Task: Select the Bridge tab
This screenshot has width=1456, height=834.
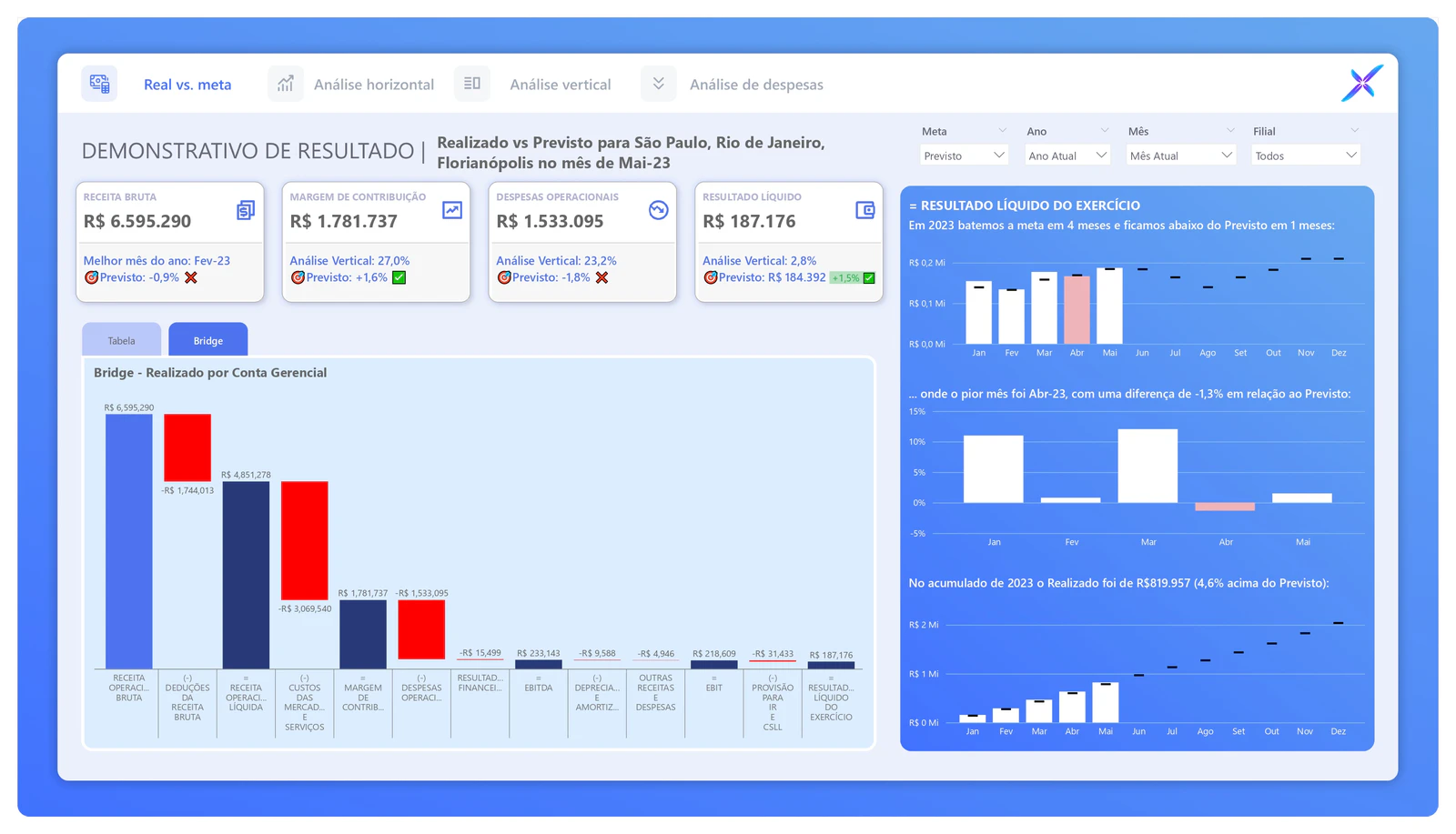Action: click(207, 340)
